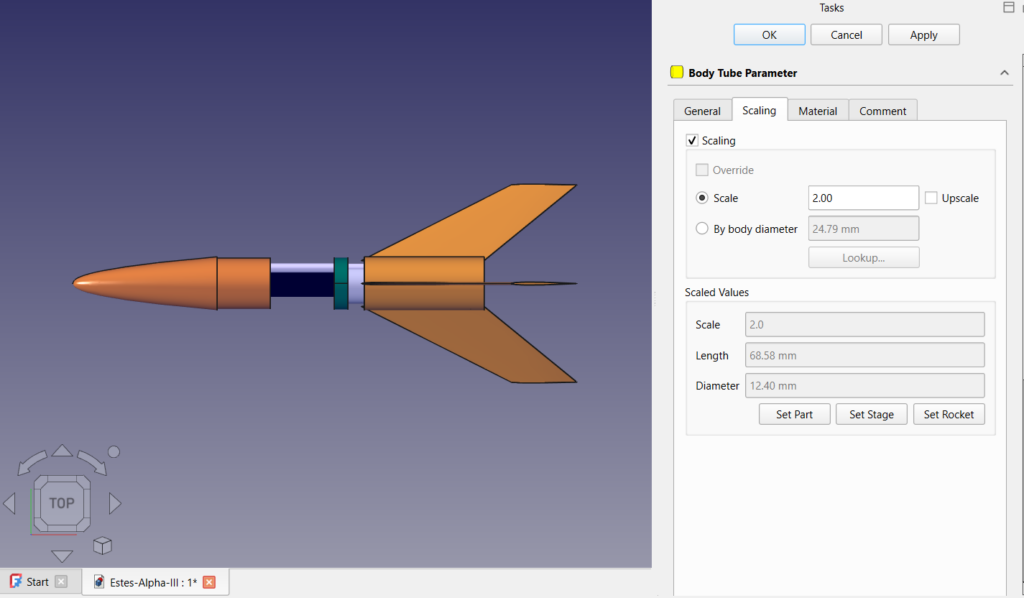Rotate view clockwise with curved right arrow
Screen dimensions: 1024x598
91,461
